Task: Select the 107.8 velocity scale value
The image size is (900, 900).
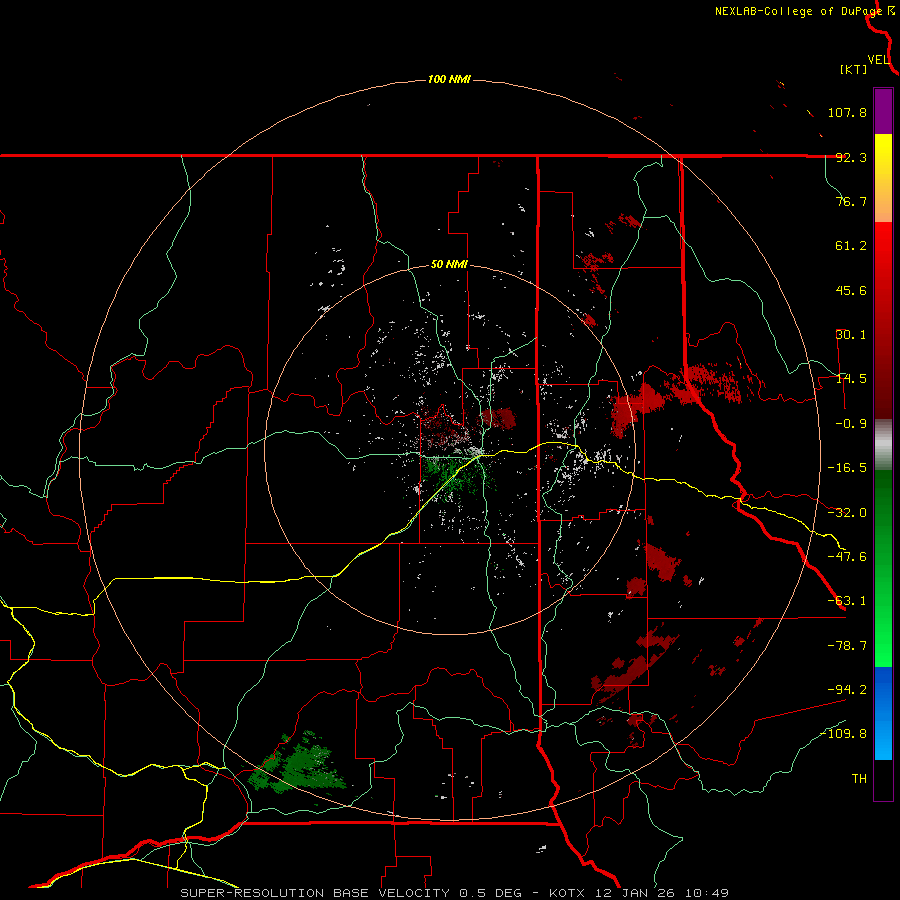Action: [x=847, y=112]
